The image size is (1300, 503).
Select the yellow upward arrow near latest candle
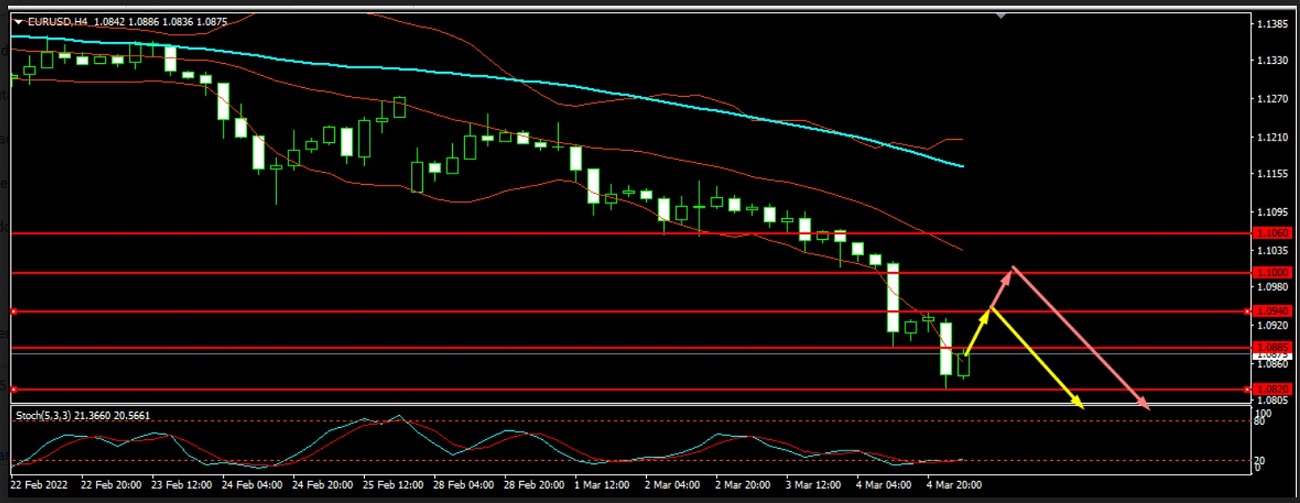click(977, 333)
